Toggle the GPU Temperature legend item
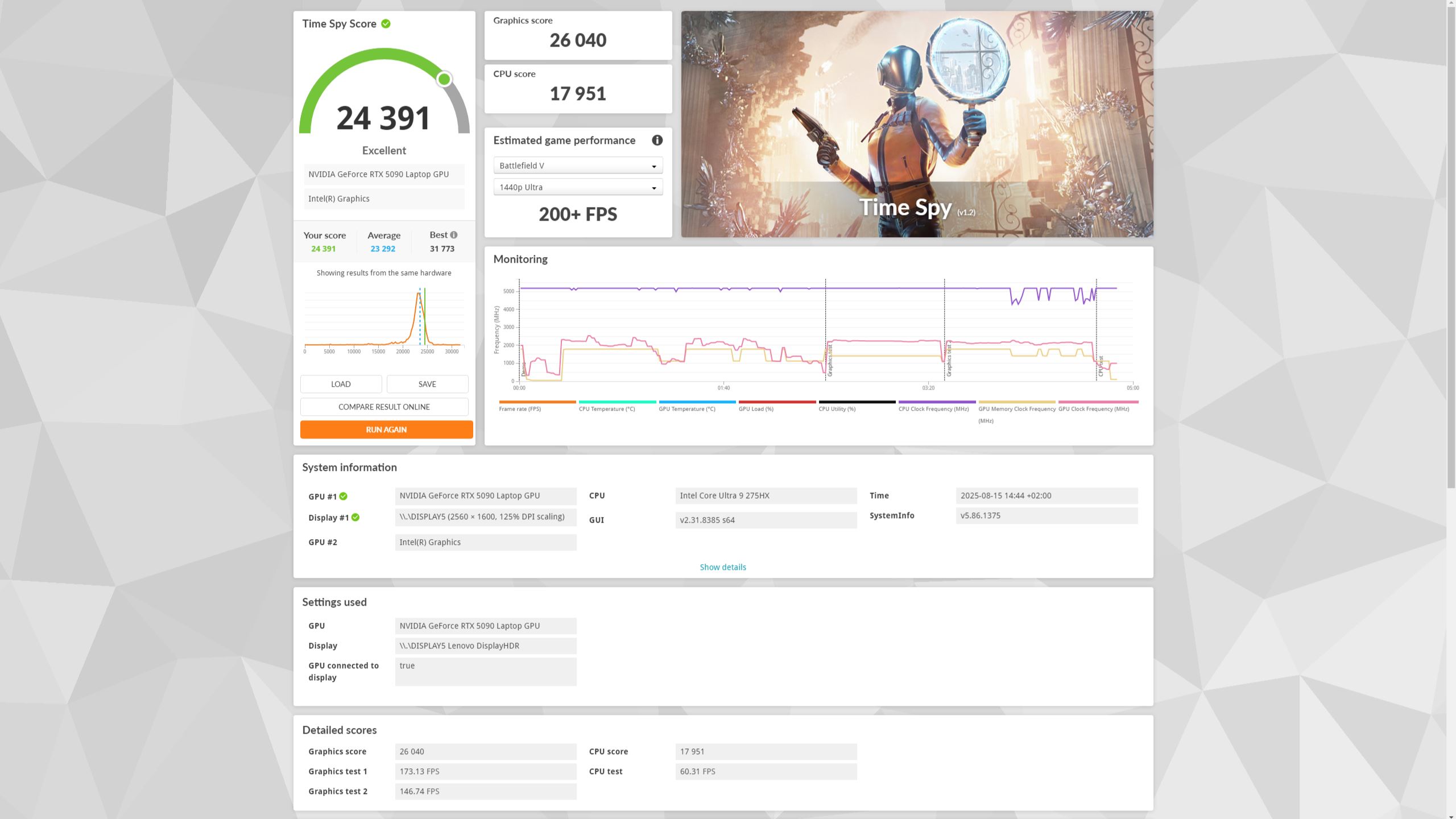 coord(697,406)
